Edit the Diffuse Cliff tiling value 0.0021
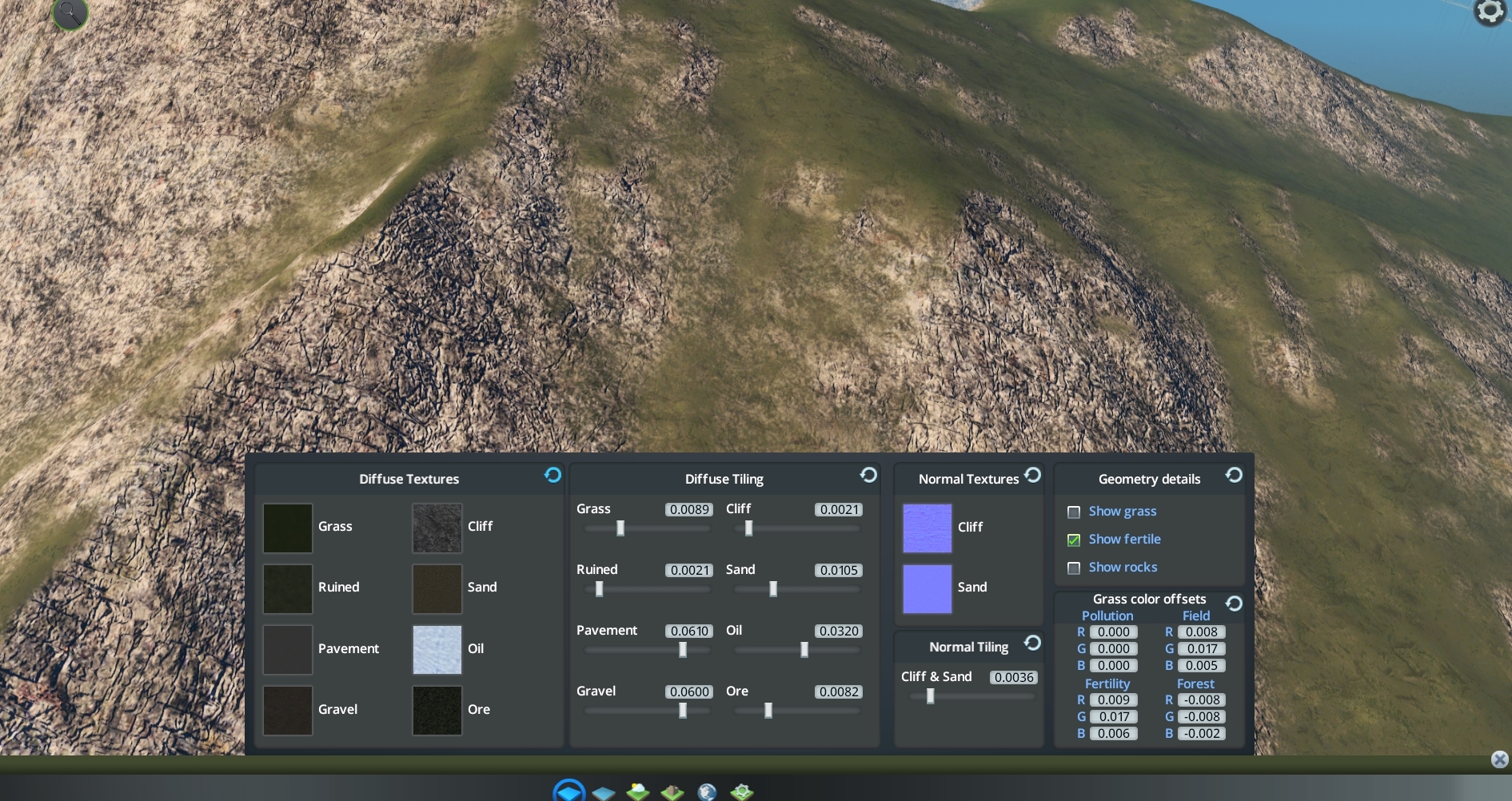 tap(838, 509)
